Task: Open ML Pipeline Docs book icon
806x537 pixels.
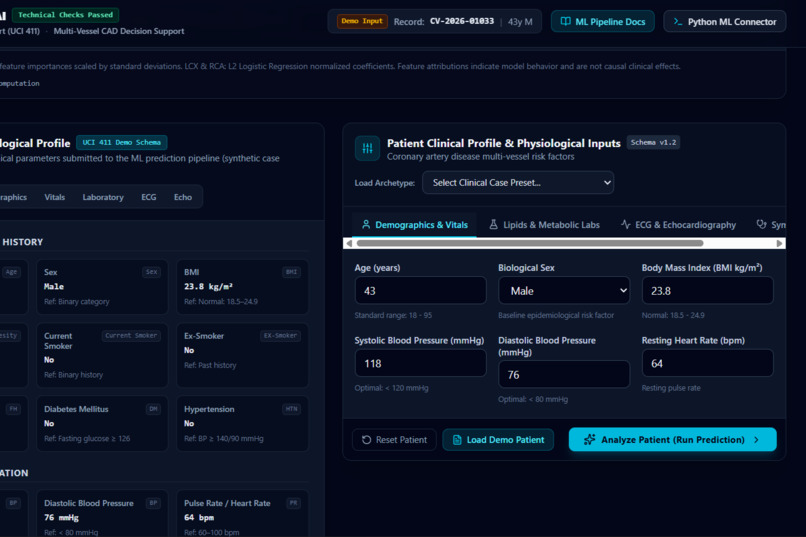Action: (x=565, y=22)
